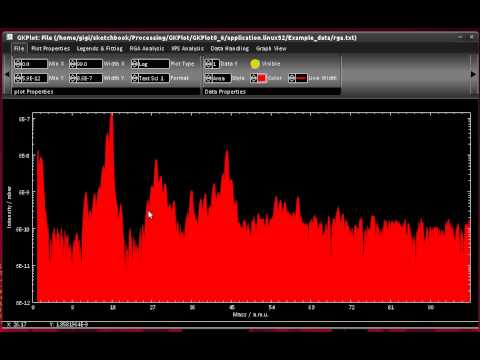
Task: Click the Intensity / mbar axis label
Action: point(9,207)
